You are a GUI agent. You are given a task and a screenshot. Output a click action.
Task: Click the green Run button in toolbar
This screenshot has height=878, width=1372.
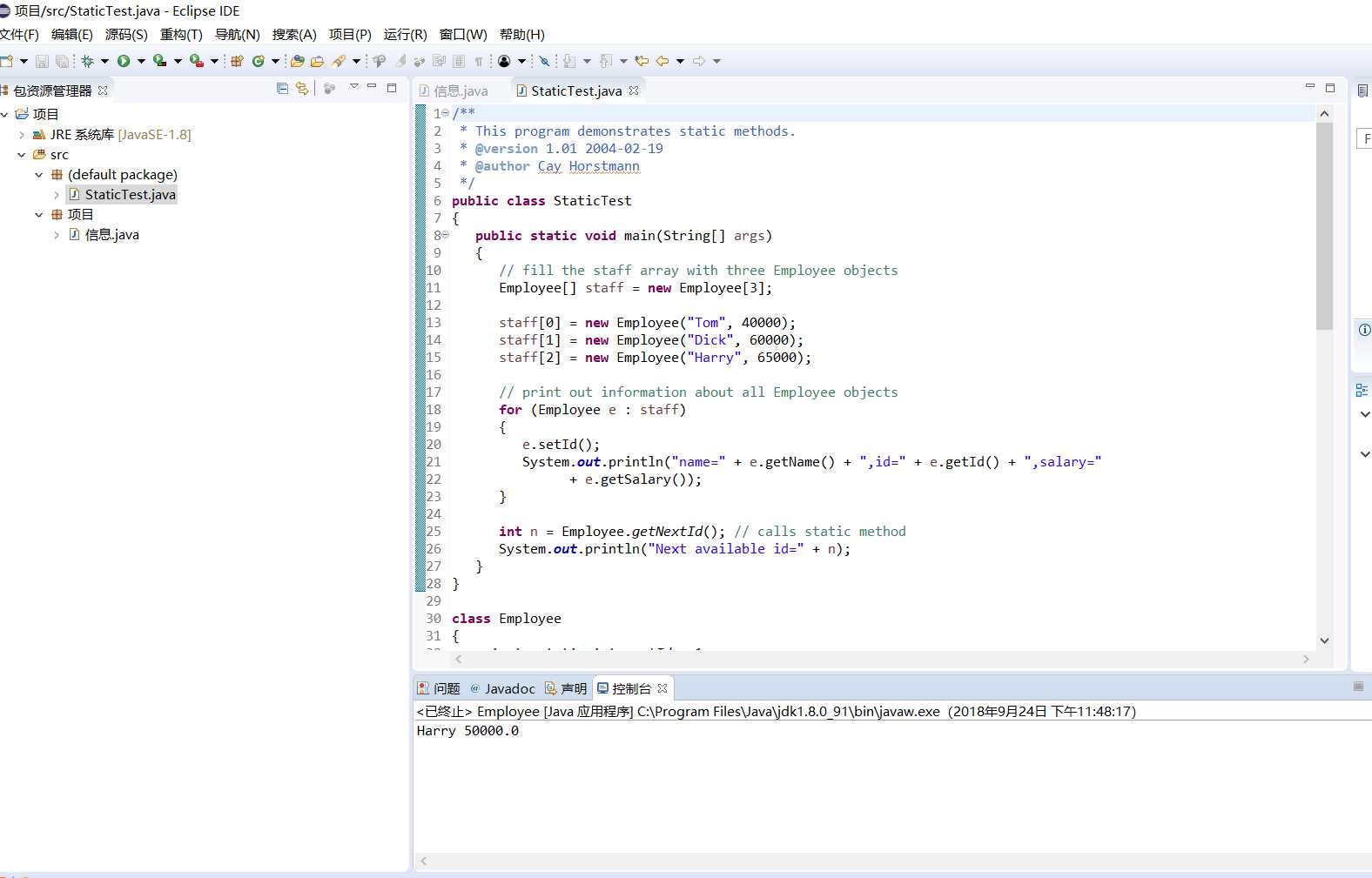pos(124,61)
